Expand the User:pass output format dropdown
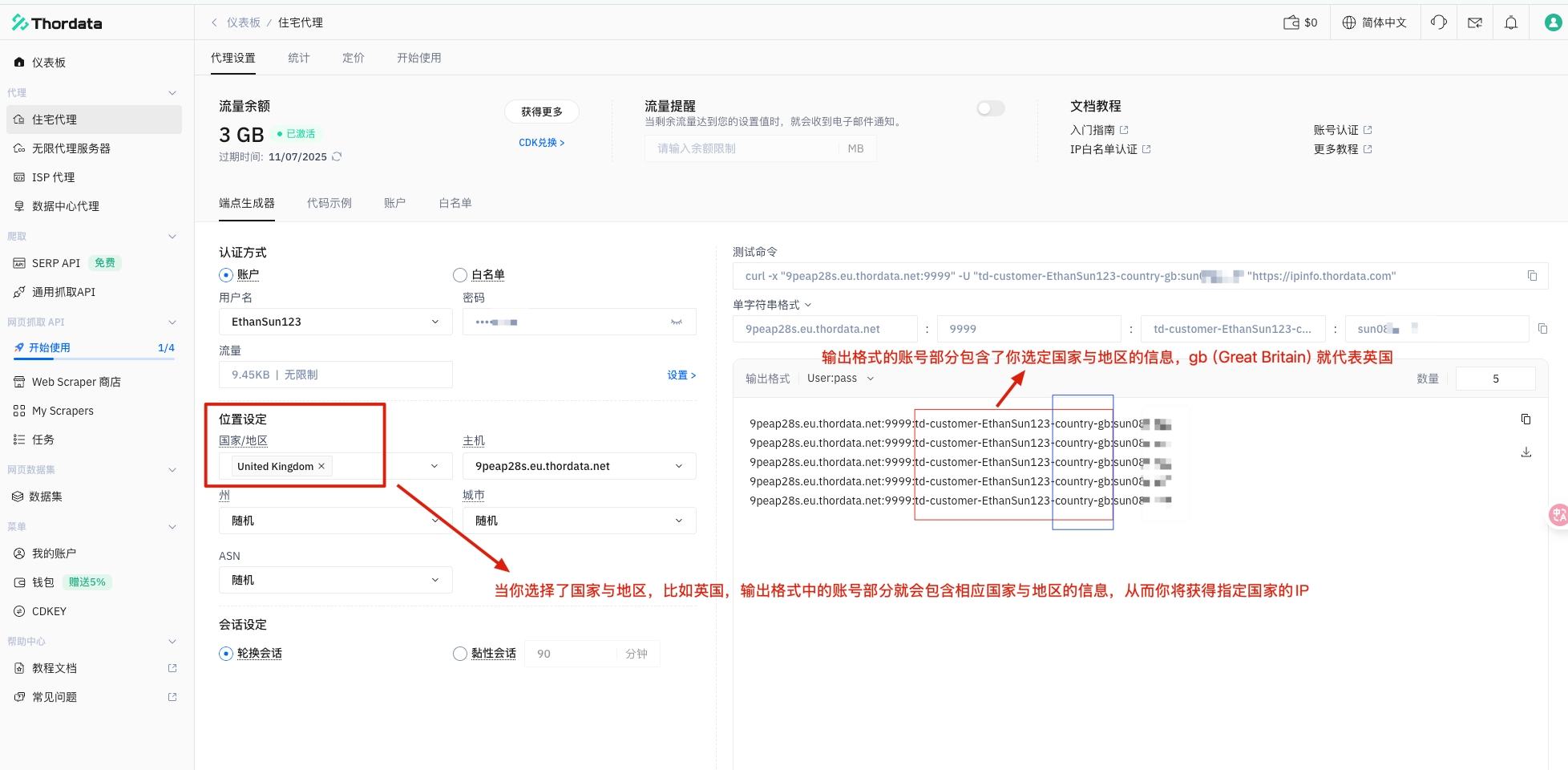This screenshot has height=770, width=1568. click(840, 379)
